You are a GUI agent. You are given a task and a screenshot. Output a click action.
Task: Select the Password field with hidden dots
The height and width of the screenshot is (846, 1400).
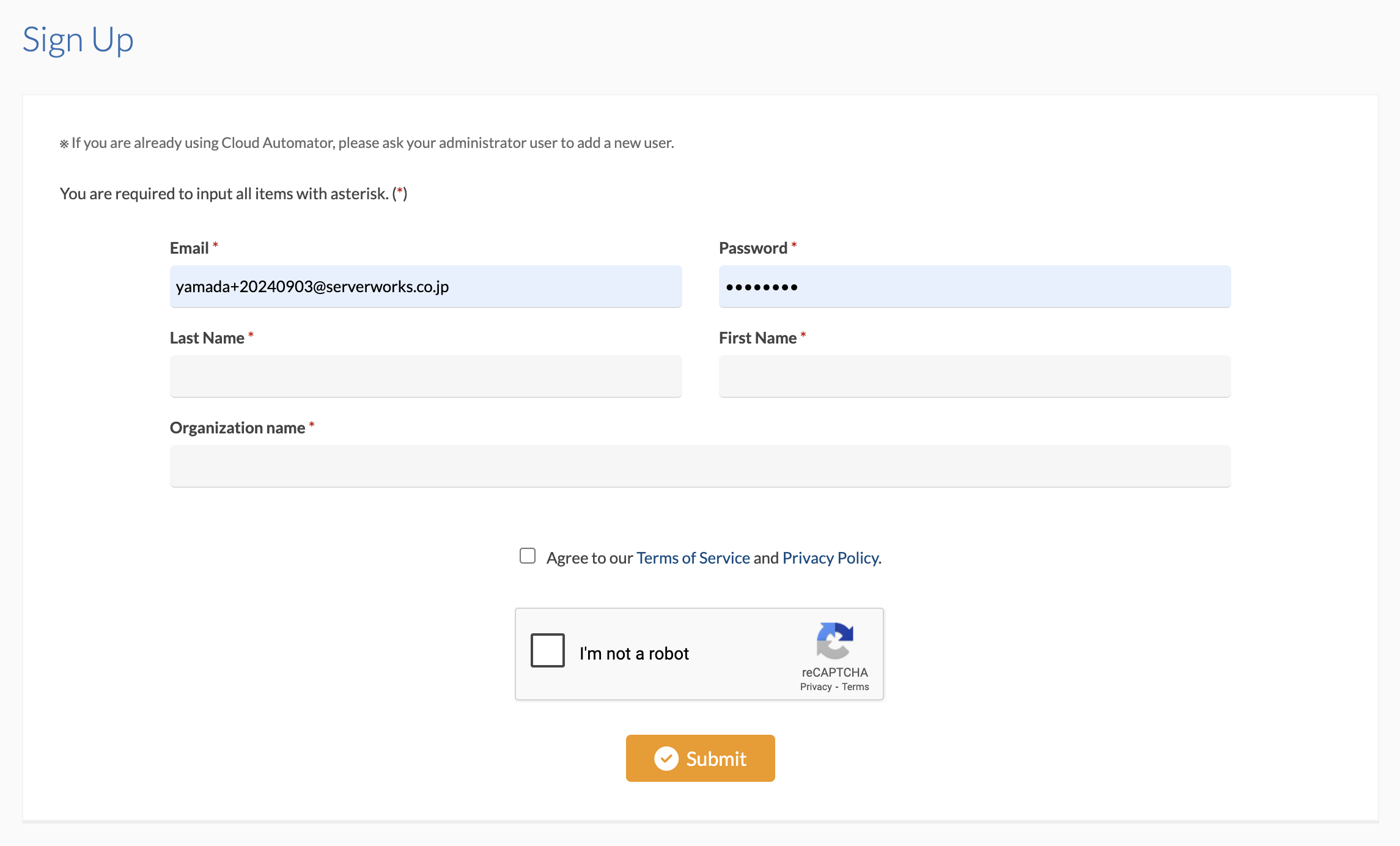pos(974,286)
